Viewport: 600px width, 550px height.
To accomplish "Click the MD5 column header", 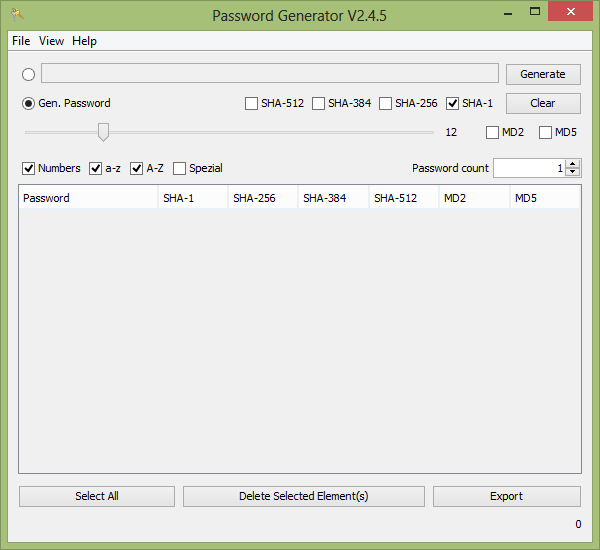I will [x=545, y=198].
